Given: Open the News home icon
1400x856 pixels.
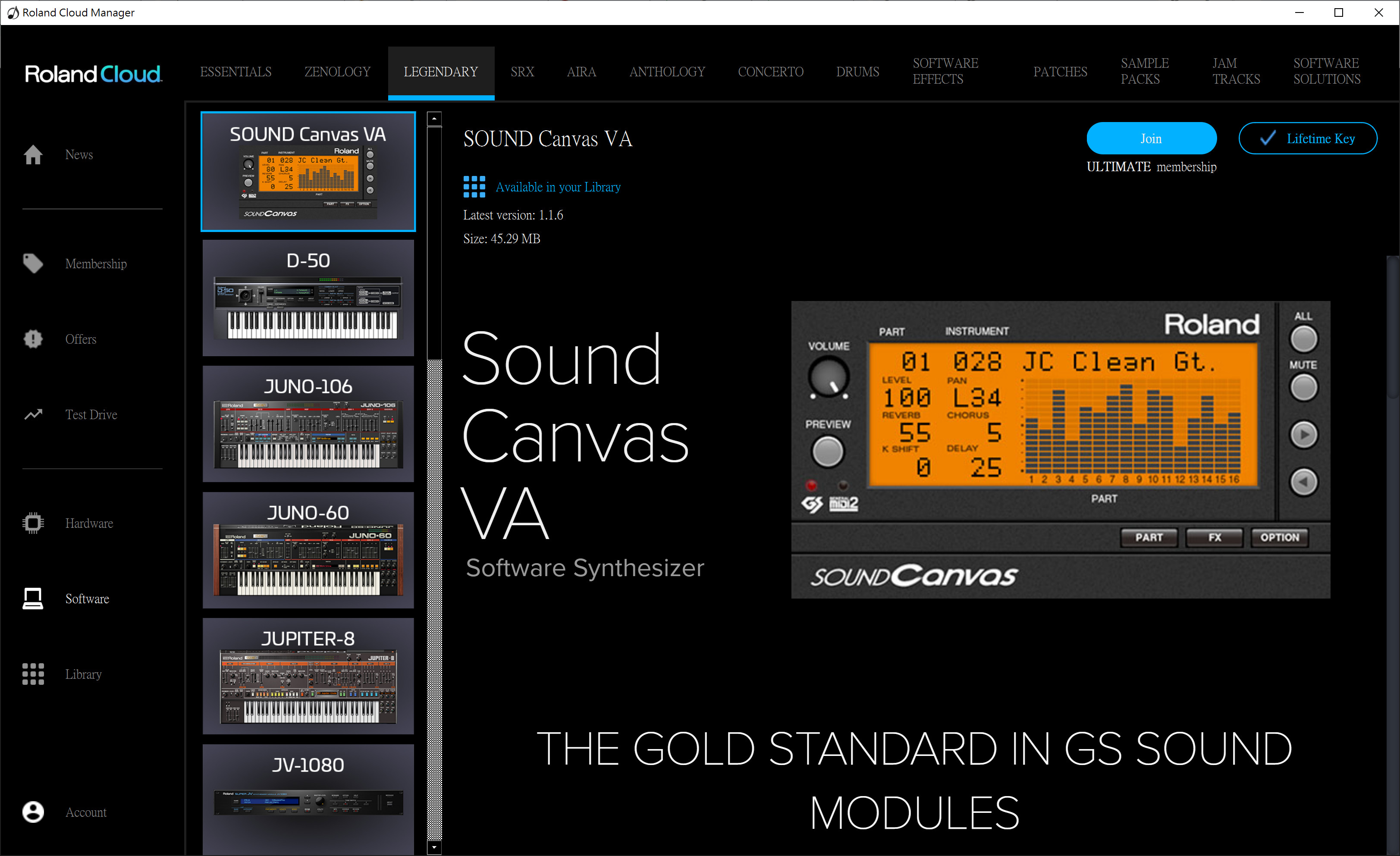Looking at the screenshot, I should [33, 154].
